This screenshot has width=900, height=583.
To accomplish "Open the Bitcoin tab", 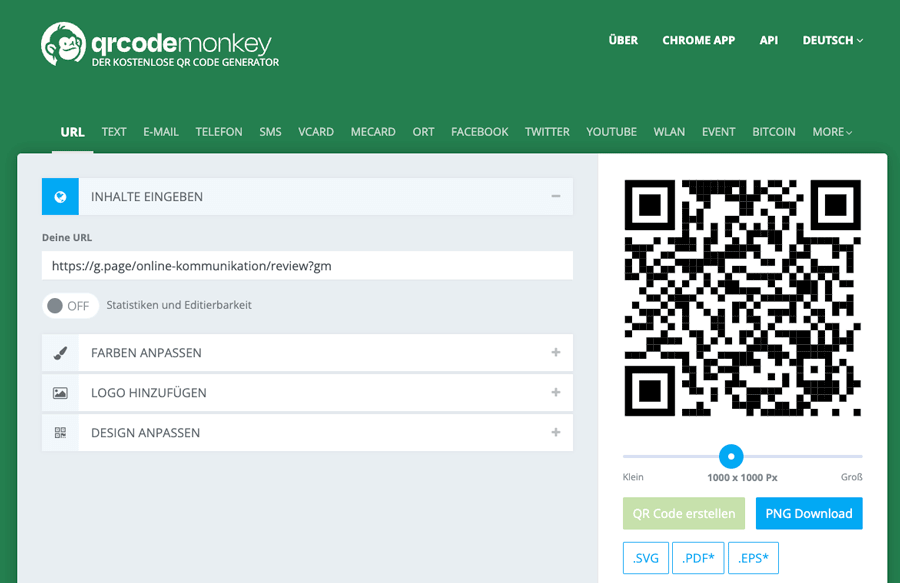I will [x=773, y=132].
